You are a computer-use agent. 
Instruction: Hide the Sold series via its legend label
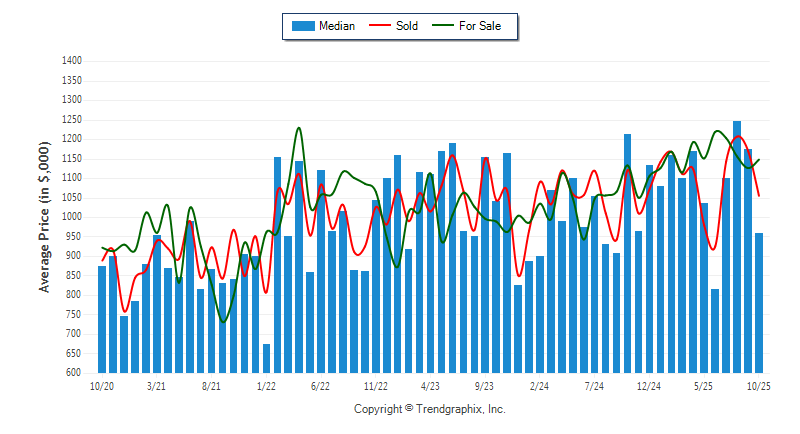[x=407, y=26]
